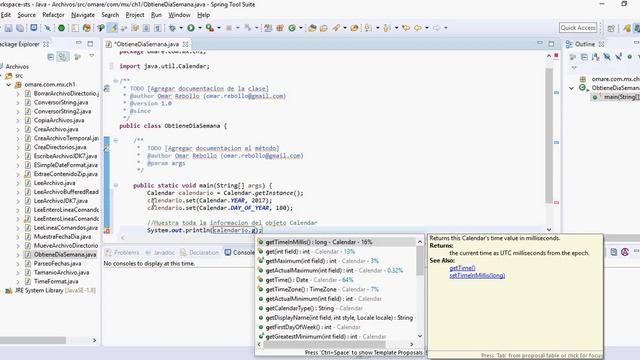This screenshot has height=360, width=640.
Task: Toggle Sort alphabetically in Outline toolbar
Action: click(596, 57)
